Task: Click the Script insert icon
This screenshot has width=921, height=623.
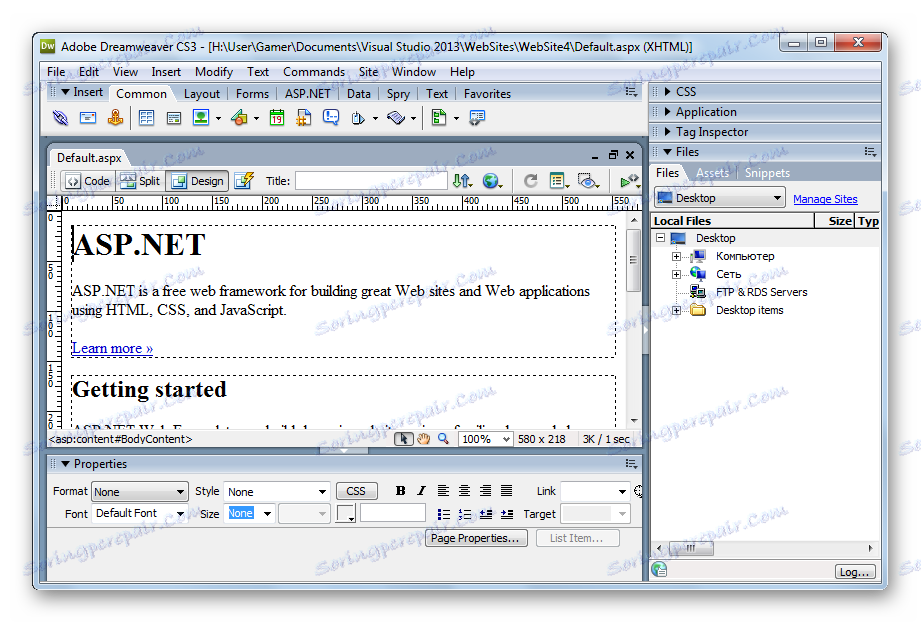Action: (x=396, y=118)
